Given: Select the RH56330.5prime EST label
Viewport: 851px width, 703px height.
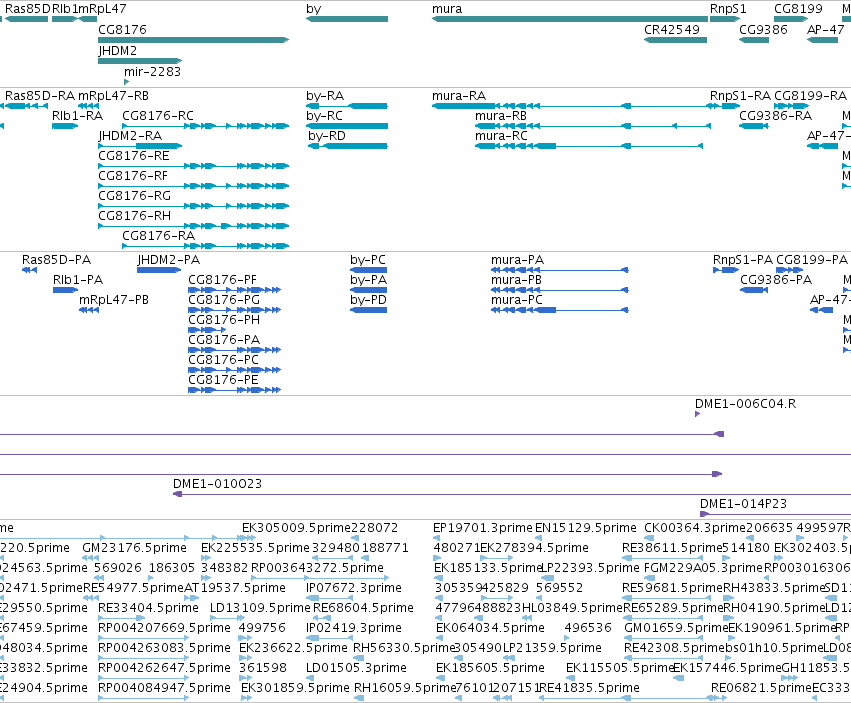Looking at the screenshot, I should click(x=403, y=648).
